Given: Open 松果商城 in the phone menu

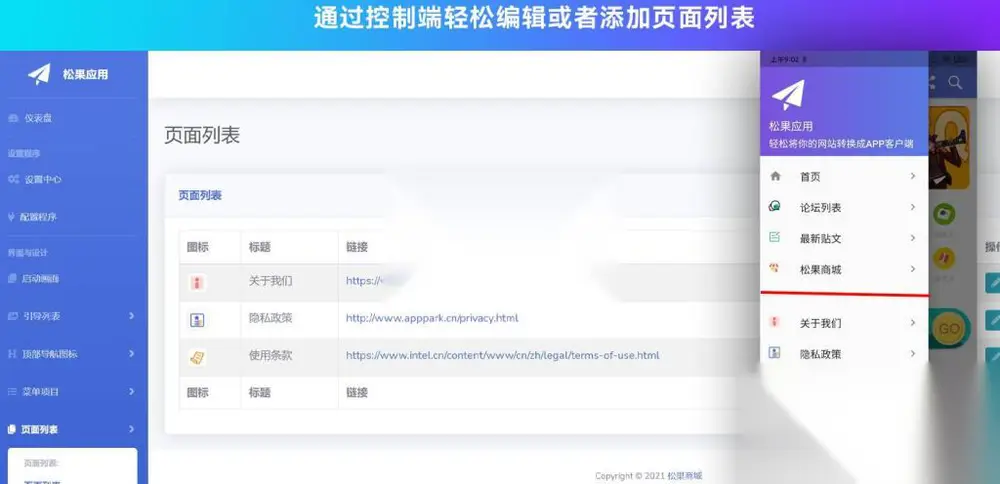Looking at the screenshot, I should (821, 270).
